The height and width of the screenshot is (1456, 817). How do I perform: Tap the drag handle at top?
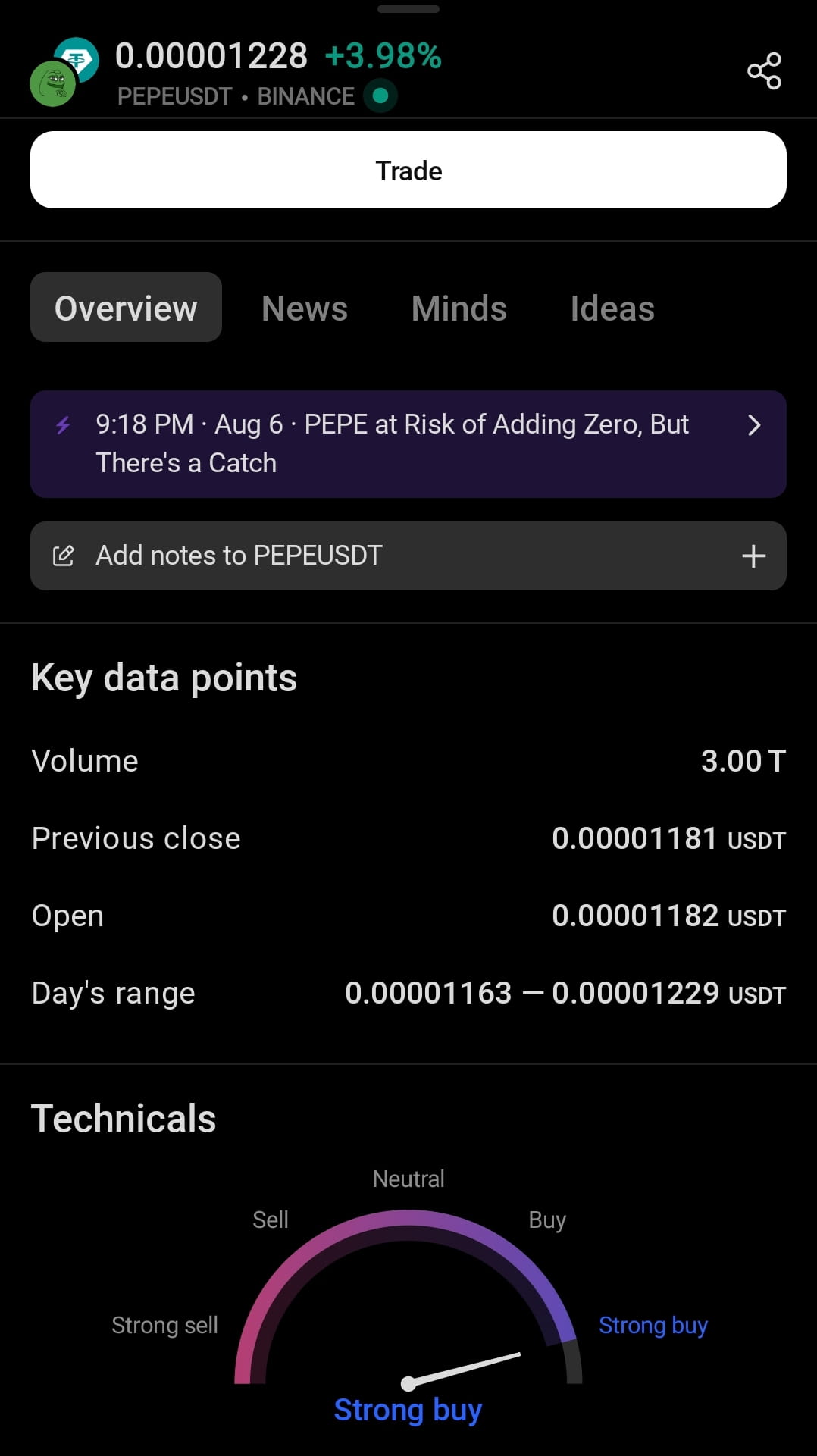pos(409,9)
